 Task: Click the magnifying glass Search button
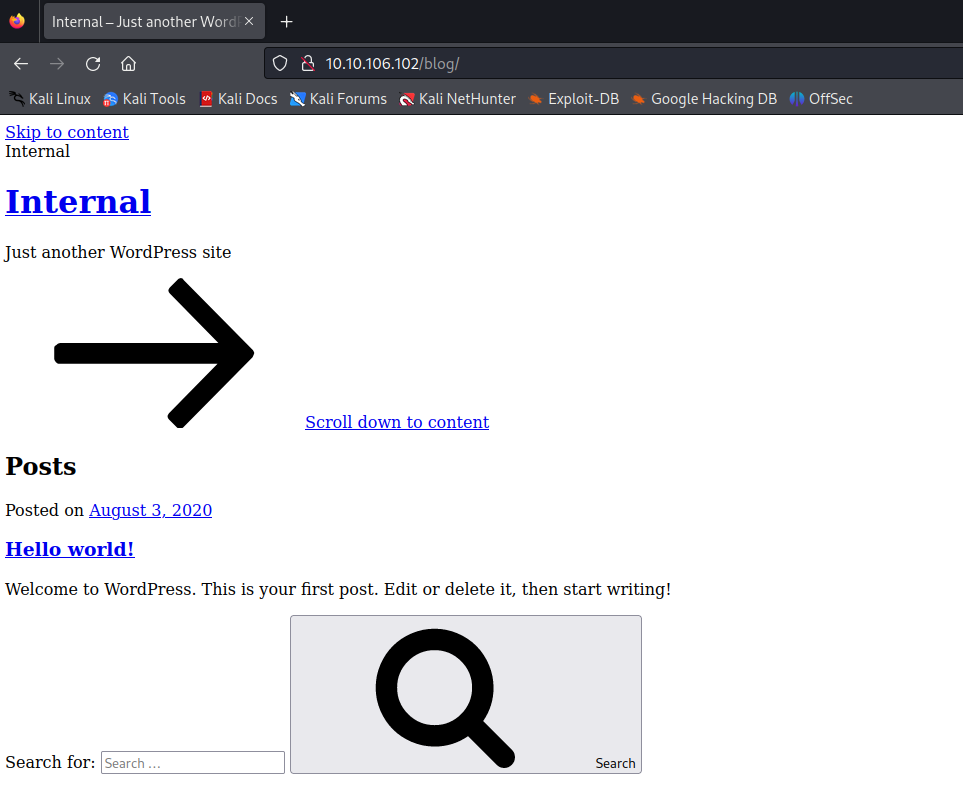(x=466, y=694)
